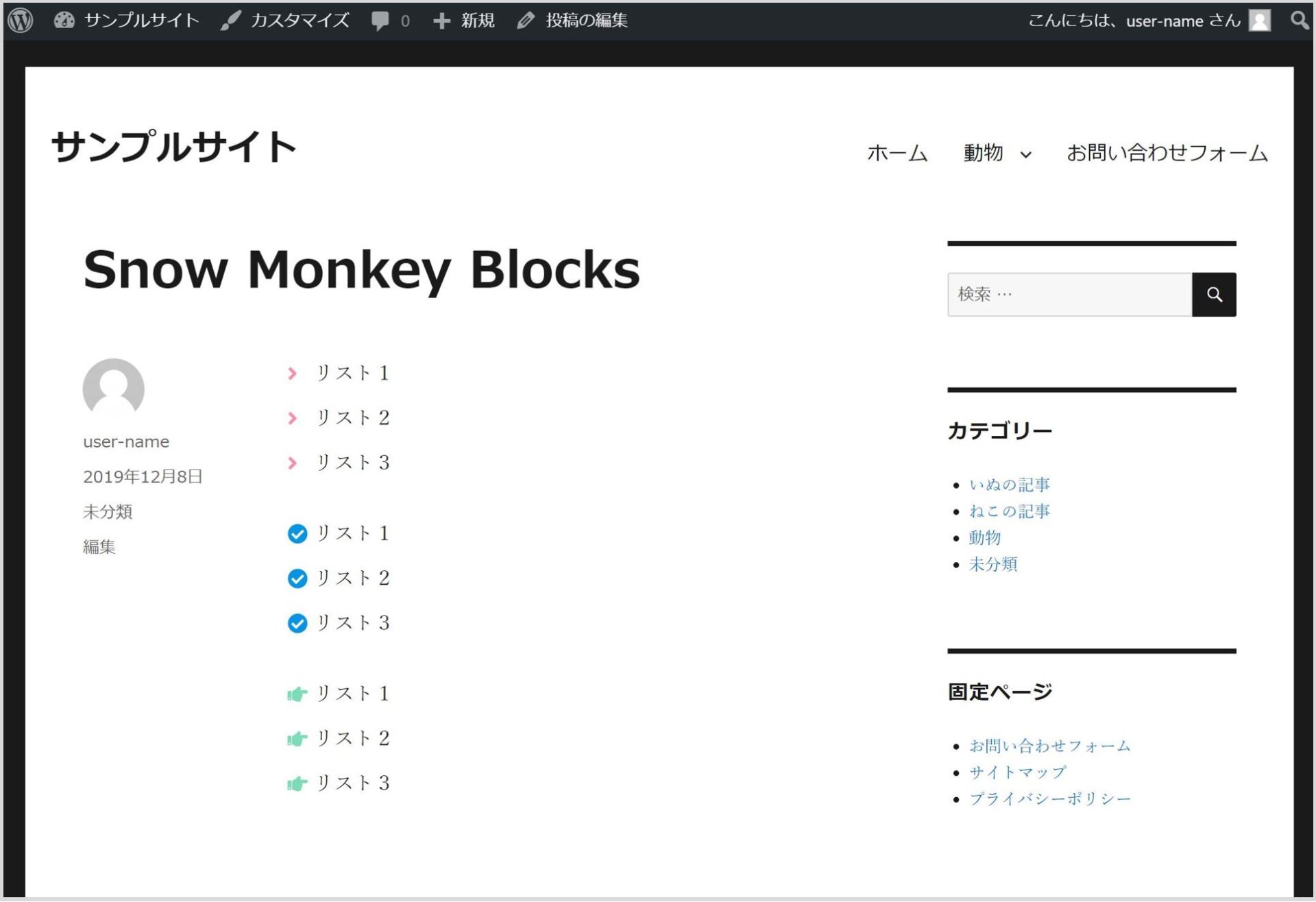Click the author avatar placeholder image

113,389
